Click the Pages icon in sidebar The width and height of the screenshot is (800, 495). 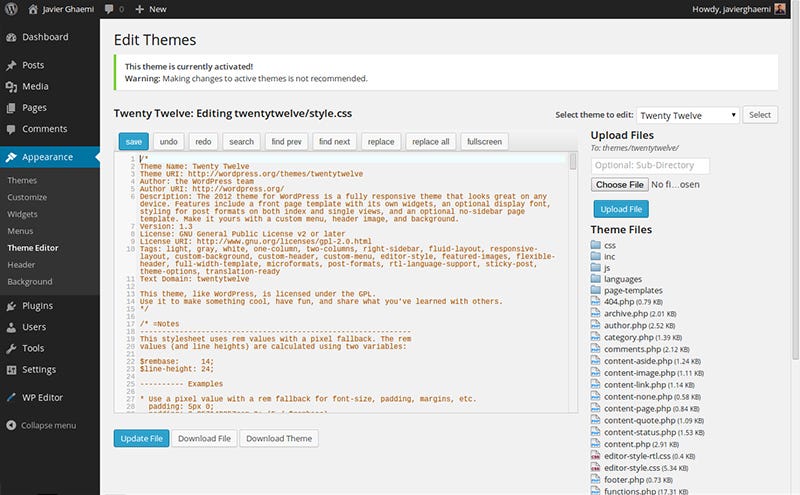pos(11,108)
